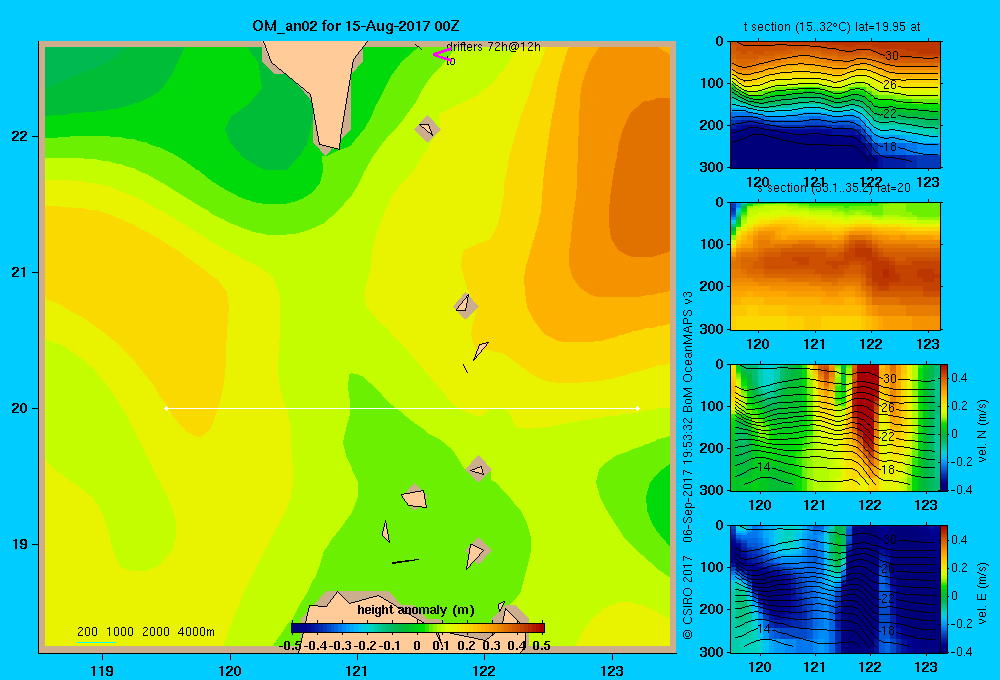Click the depth label 100 on temperature section

pos(711,83)
